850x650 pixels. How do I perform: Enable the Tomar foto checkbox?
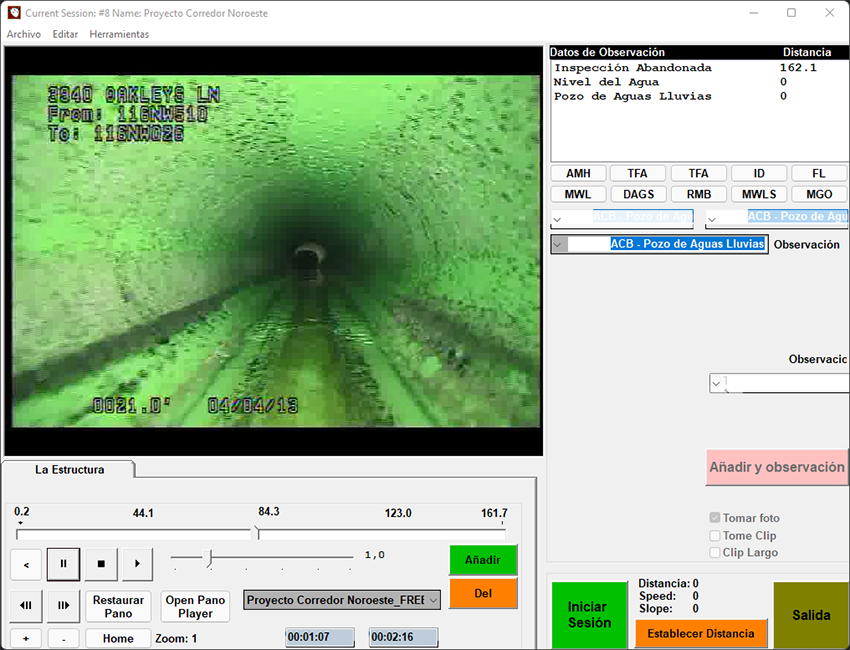click(x=714, y=518)
